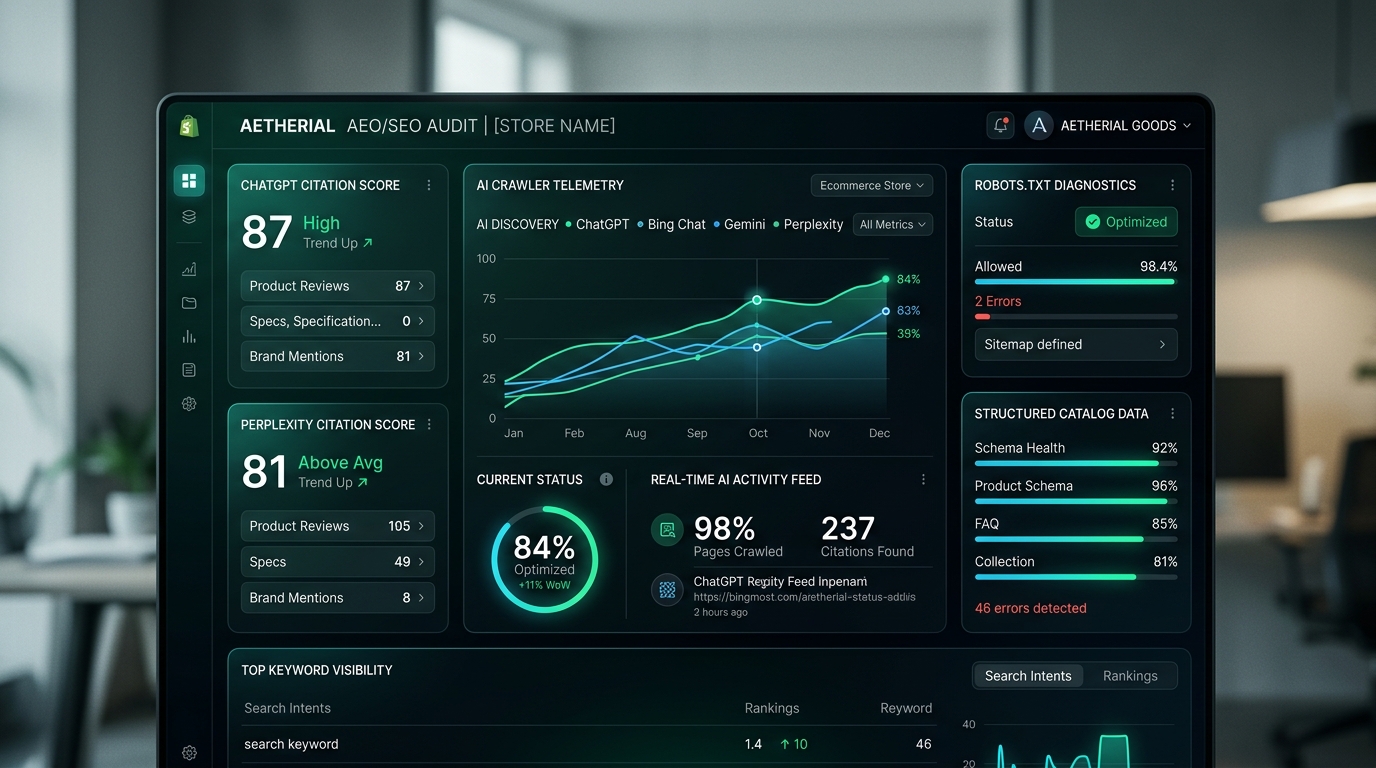Click Trend Up arrow beside score 81
This screenshot has height=768, width=1376.
point(362,482)
